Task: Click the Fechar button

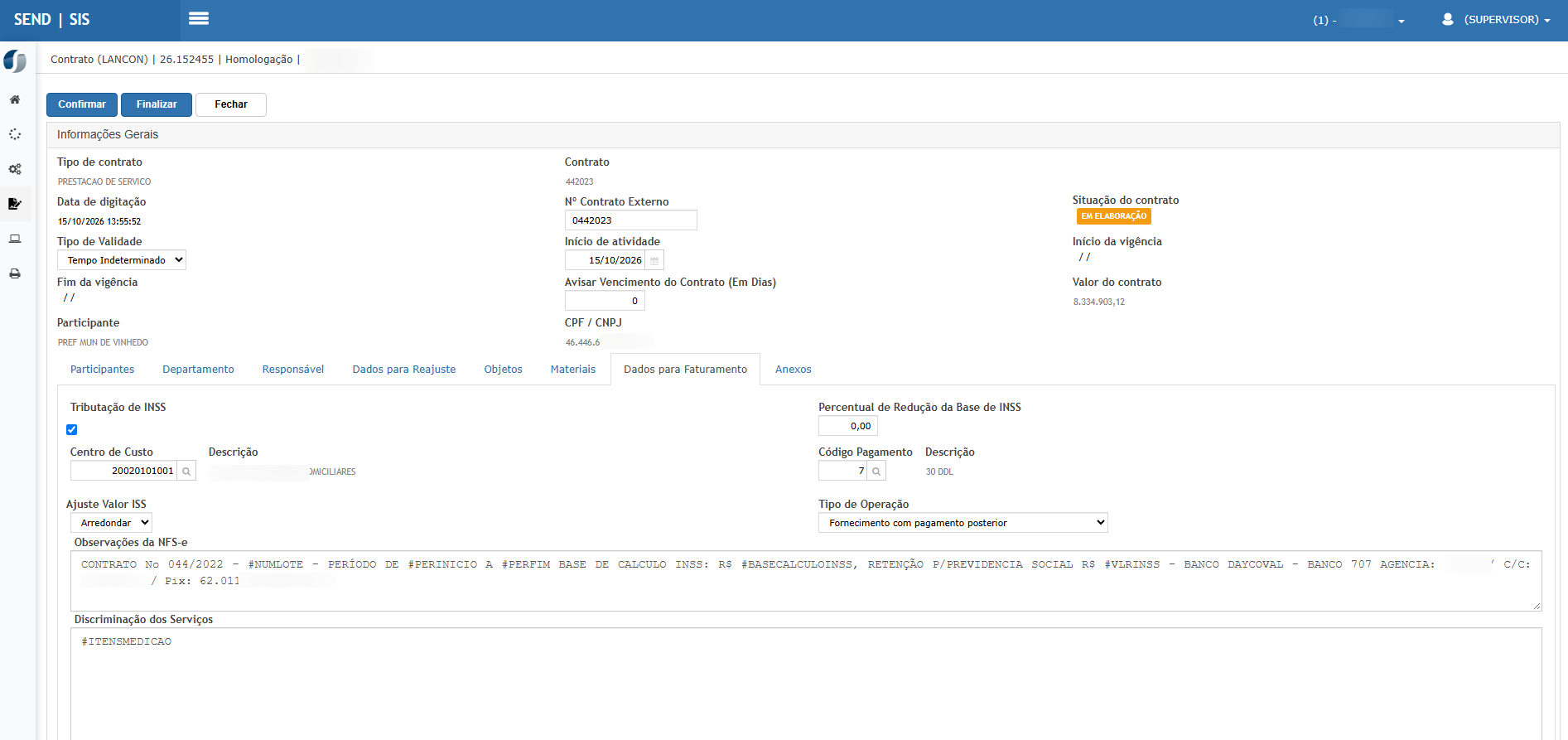Action: (231, 104)
